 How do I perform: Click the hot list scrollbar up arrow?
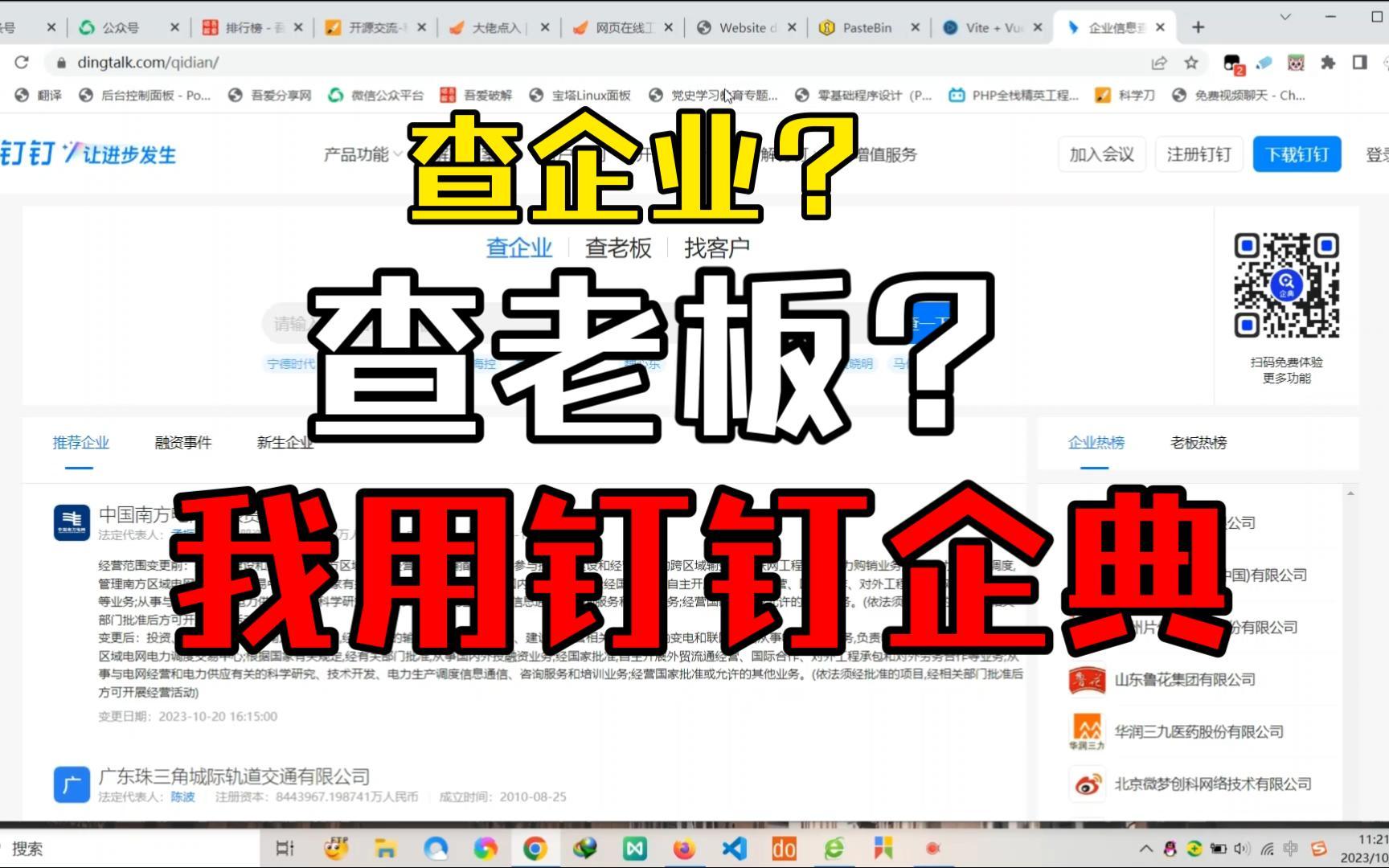click(x=1350, y=493)
